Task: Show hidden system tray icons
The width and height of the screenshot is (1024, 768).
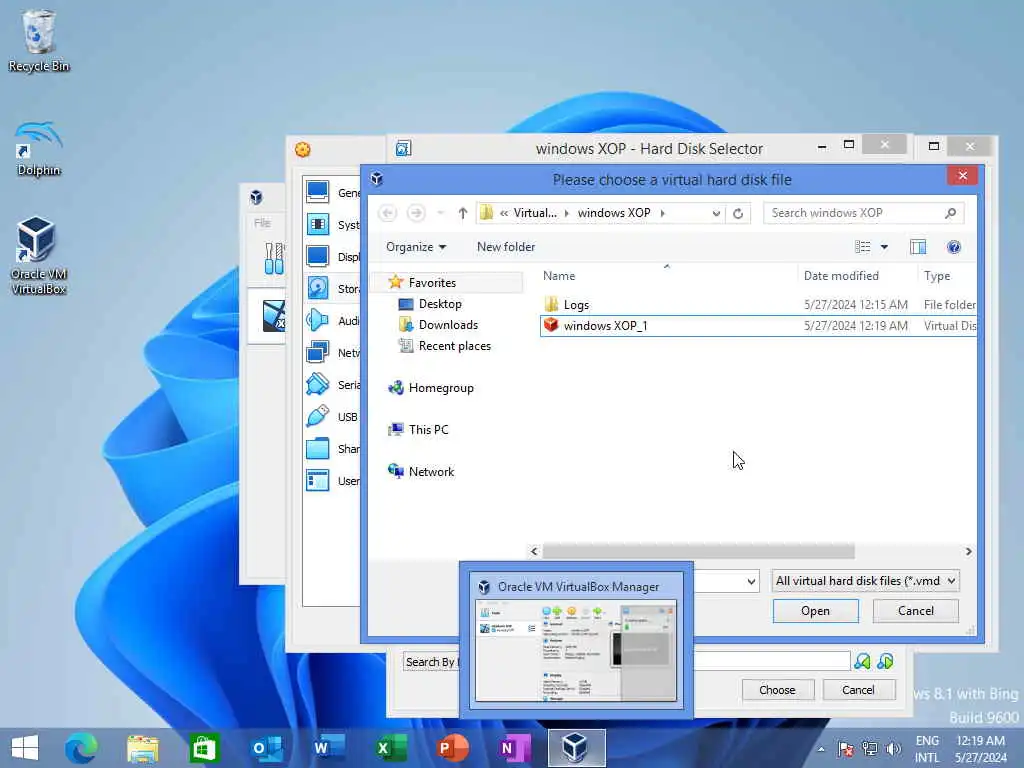Action: coord(821,749)
